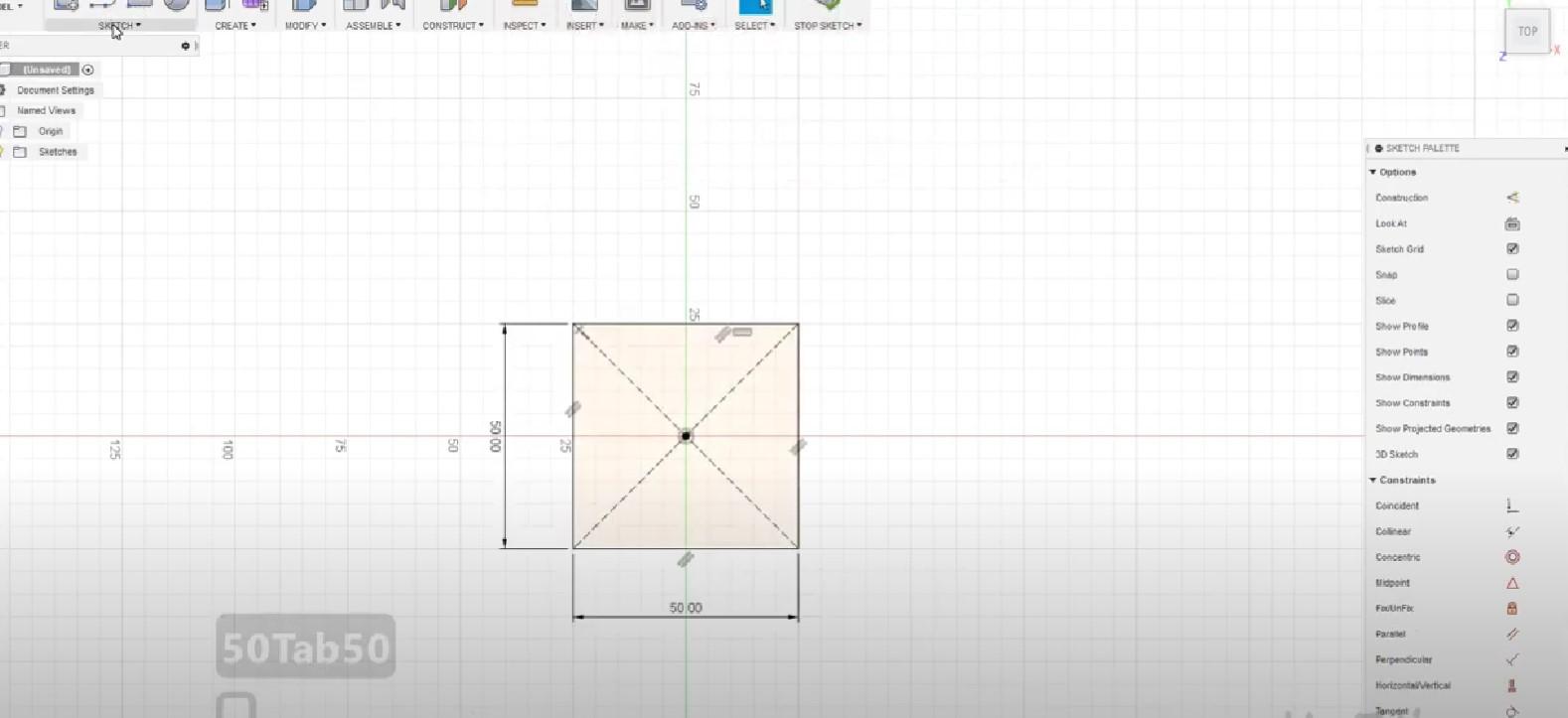The height and width of the screenshot is (718, 1568).
Task: Open the ADD-INS dropdown menu
Action: pos(694,26)
